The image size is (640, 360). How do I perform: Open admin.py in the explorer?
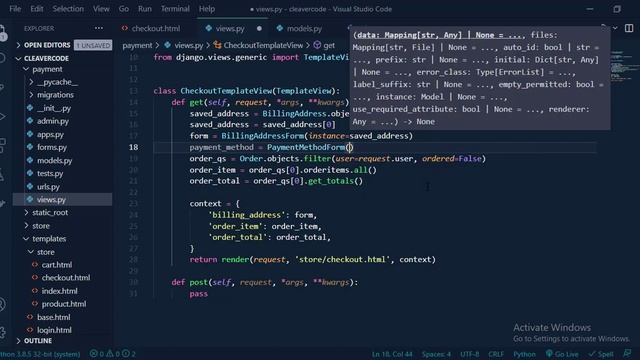click(x=53, y=121)
